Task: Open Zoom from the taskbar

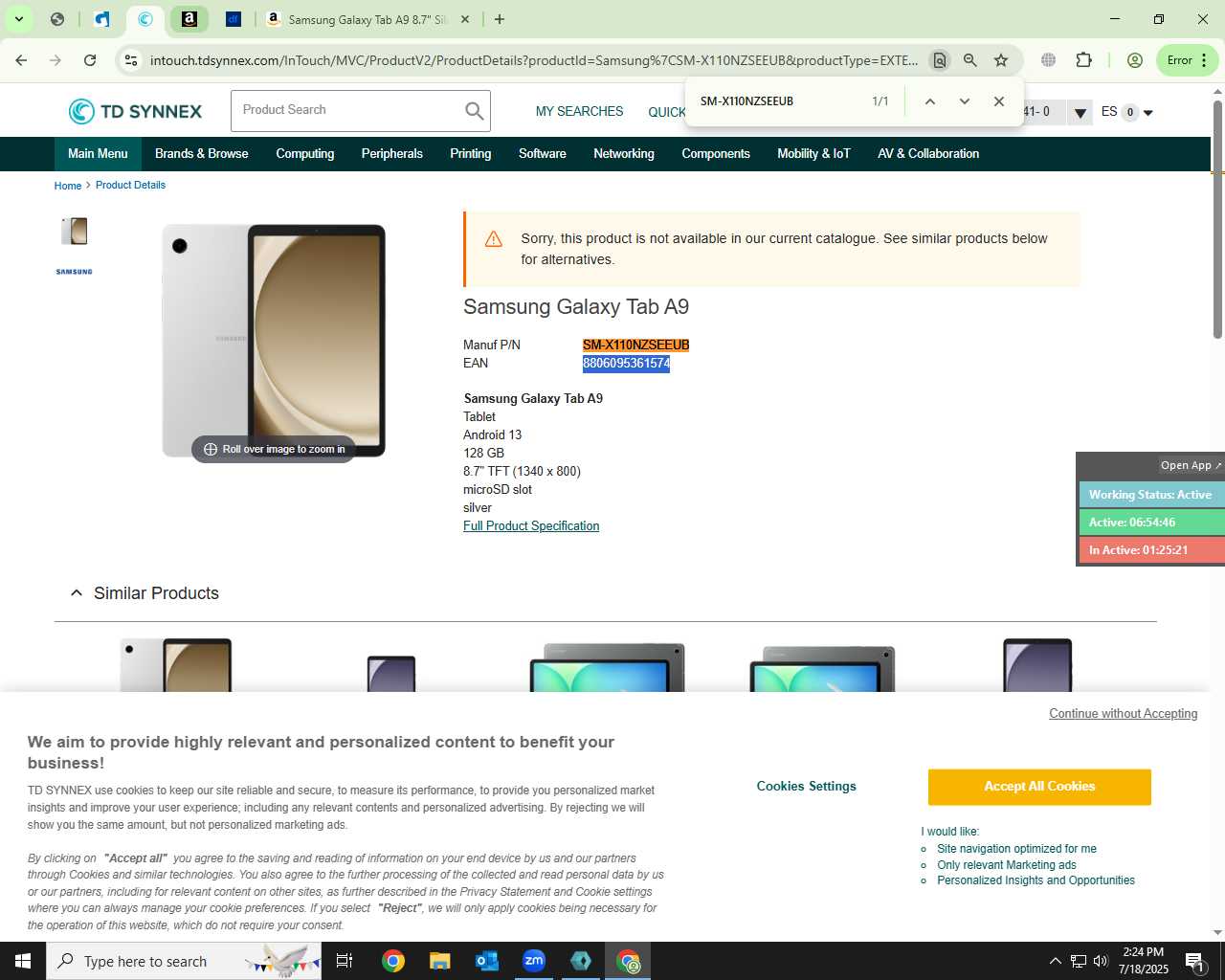Action: pos(534,961)
